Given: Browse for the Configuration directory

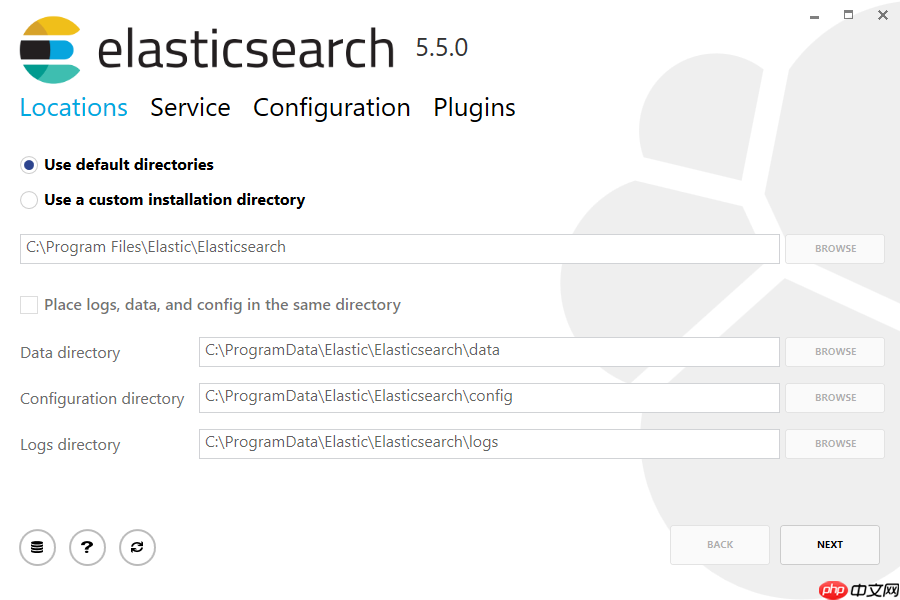Looking at the screenshot, I should [x=835, y=397].
